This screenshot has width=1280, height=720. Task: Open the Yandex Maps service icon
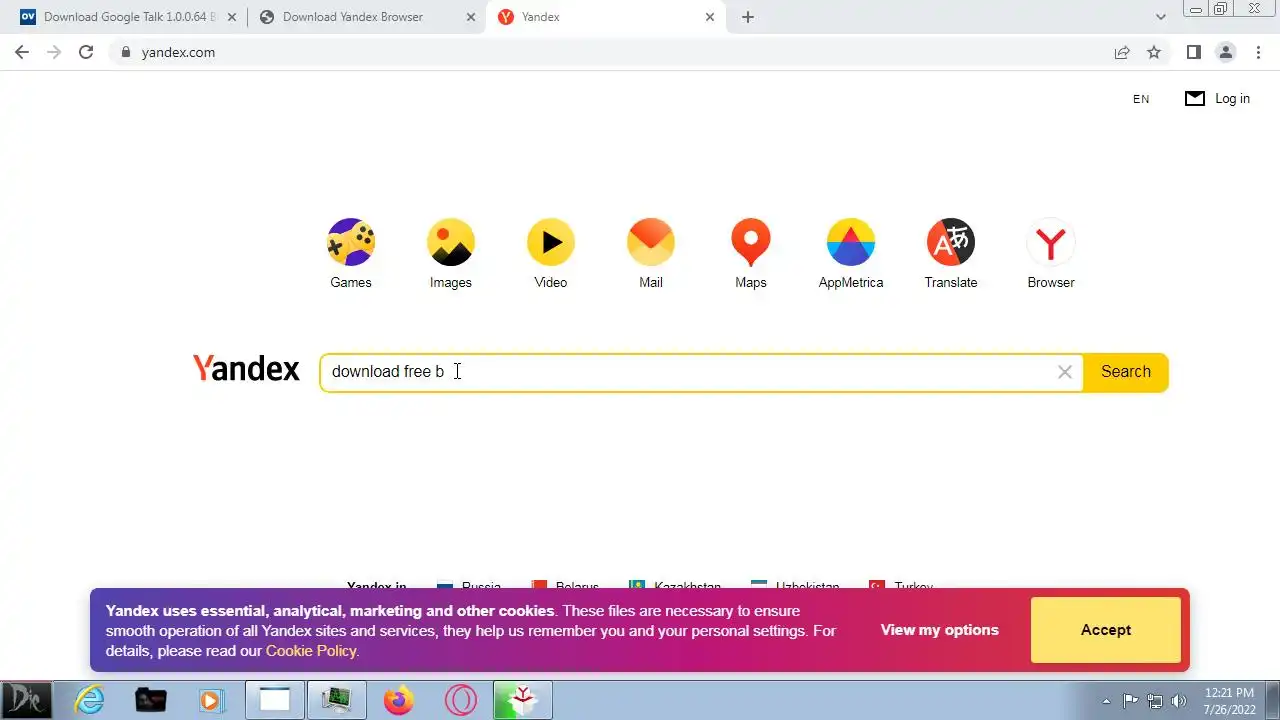pos(751,242)
